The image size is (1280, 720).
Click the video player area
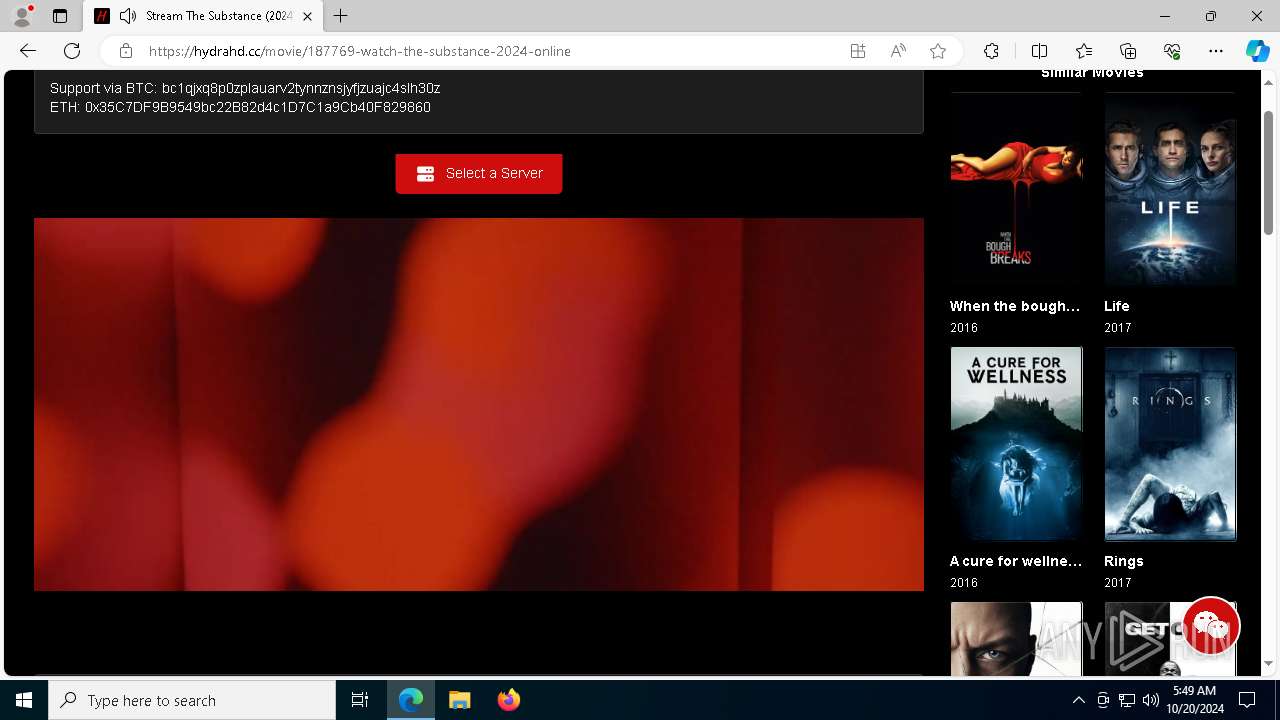point(479,404)
